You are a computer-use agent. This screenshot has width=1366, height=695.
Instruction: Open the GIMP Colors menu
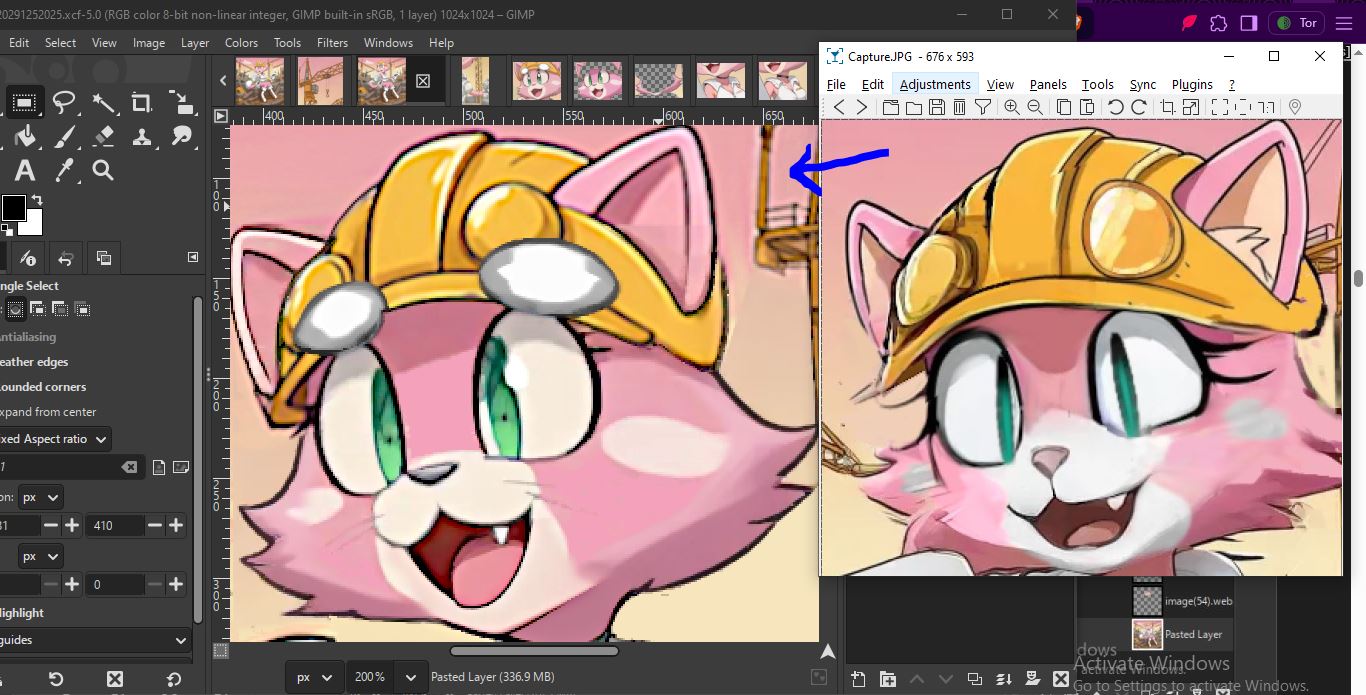(241, 43)
